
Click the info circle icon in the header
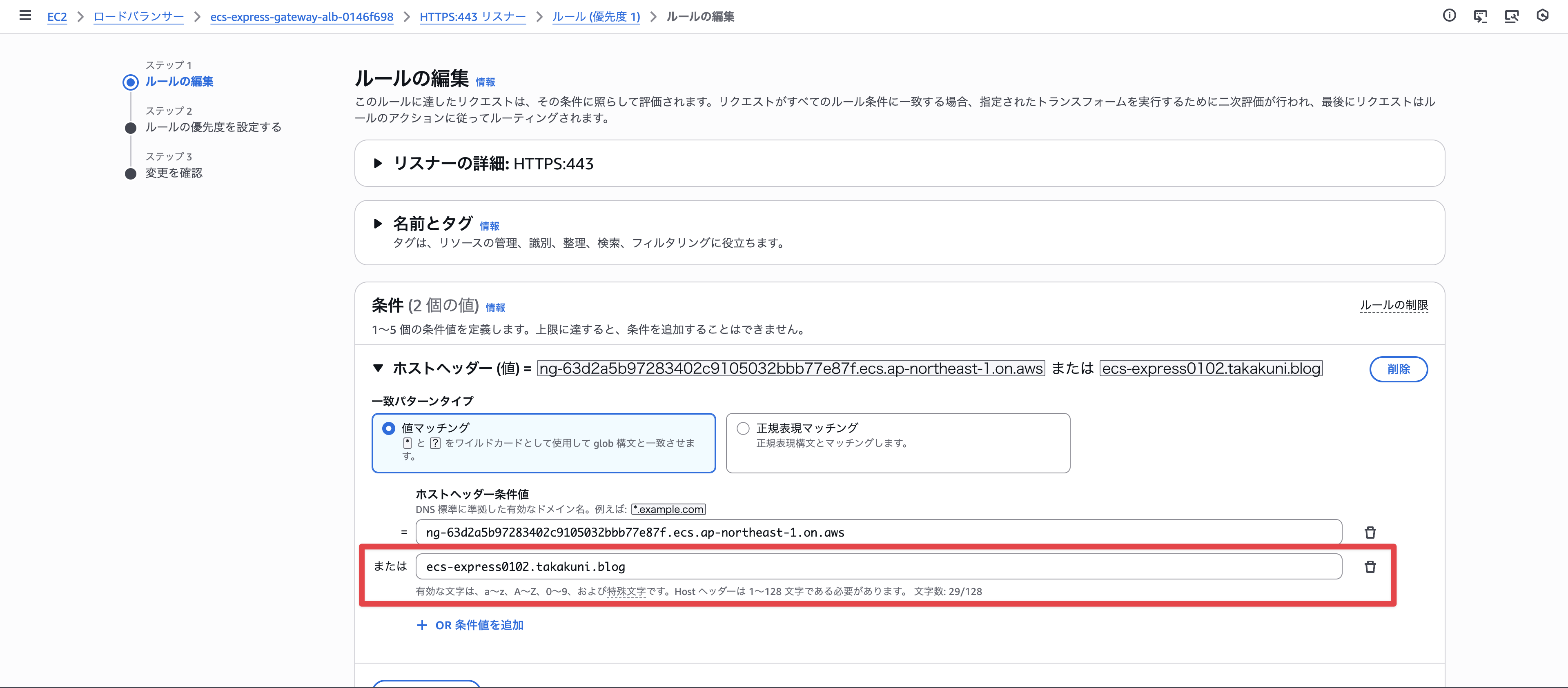[1449, 16]
